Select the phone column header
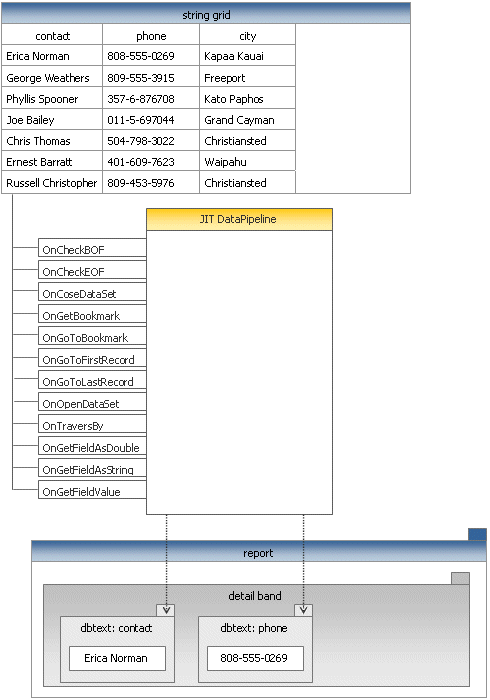Screen dimensions: 490x700 (x=151, y=35)
